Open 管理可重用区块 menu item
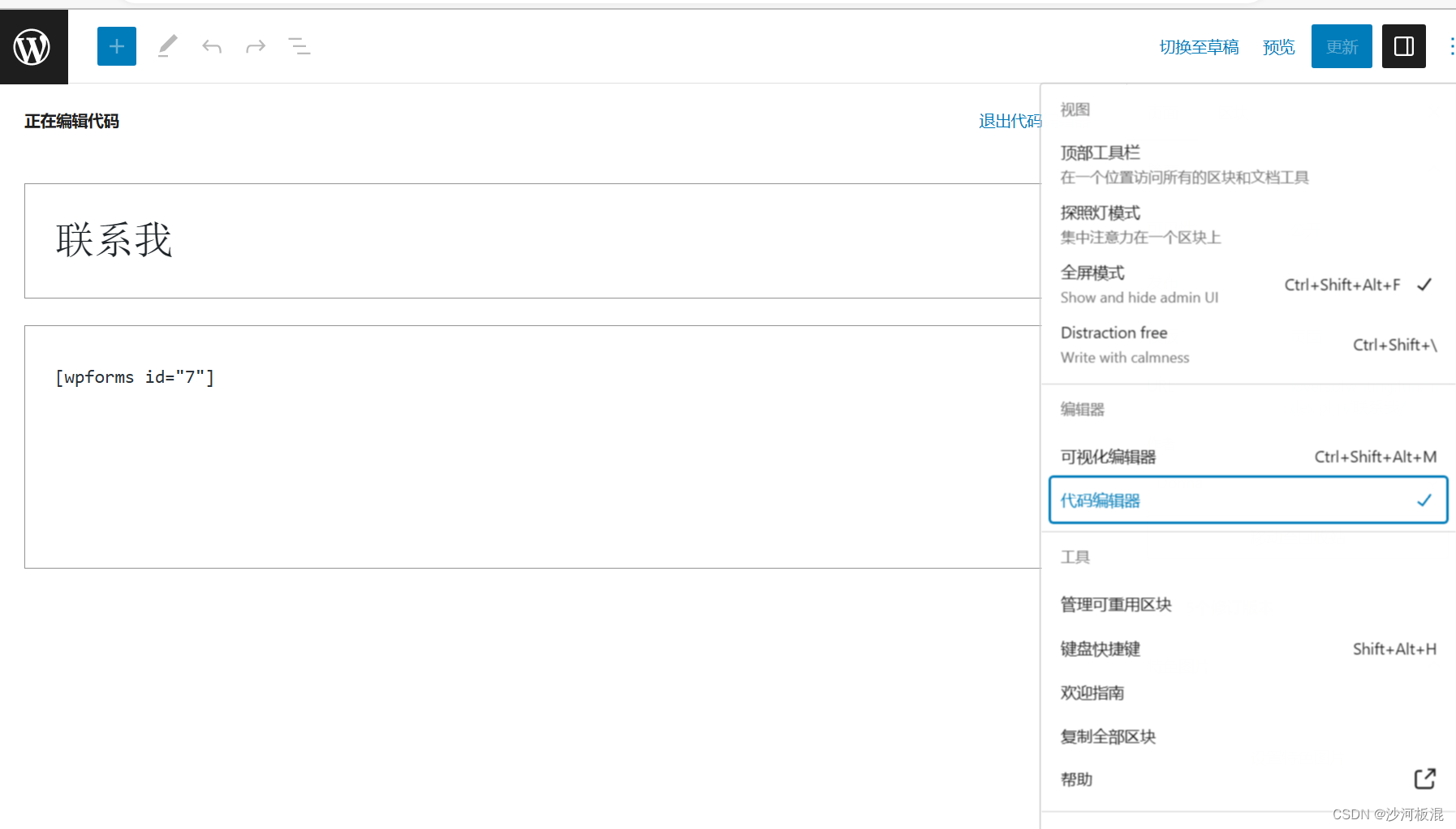 click(x=1248, y=604)
